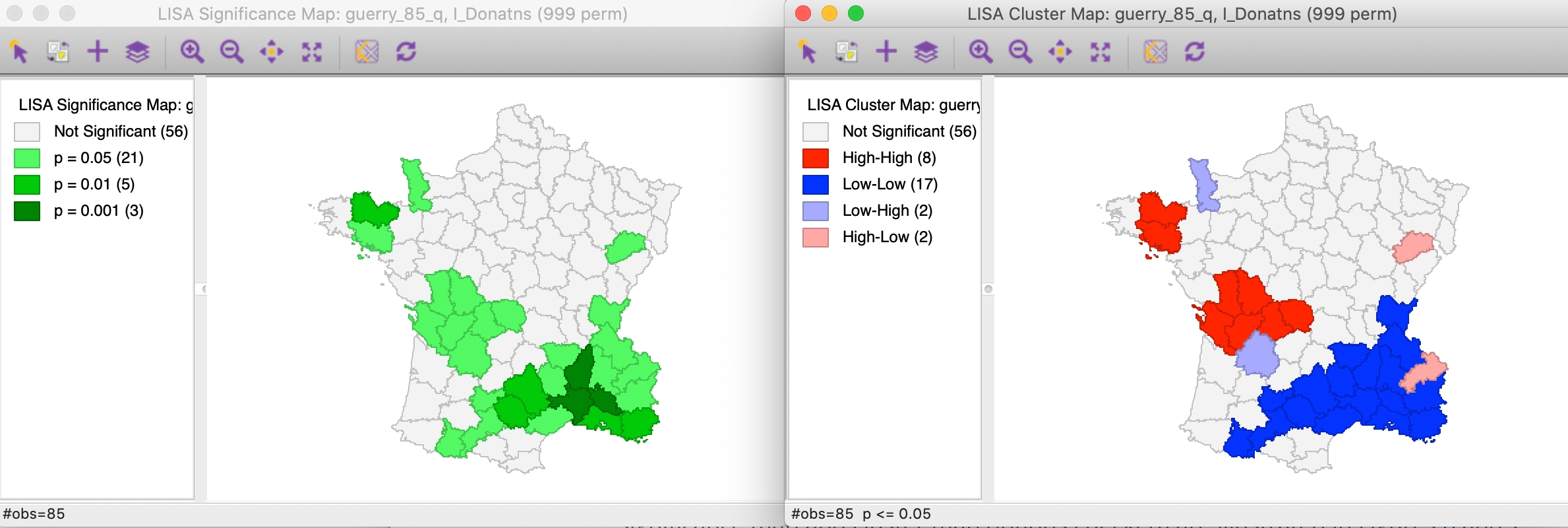The height and width of the screenshot is (528, 1568).
Task: Click p = 0.05 light green swatch
Action: coord(27,158)
